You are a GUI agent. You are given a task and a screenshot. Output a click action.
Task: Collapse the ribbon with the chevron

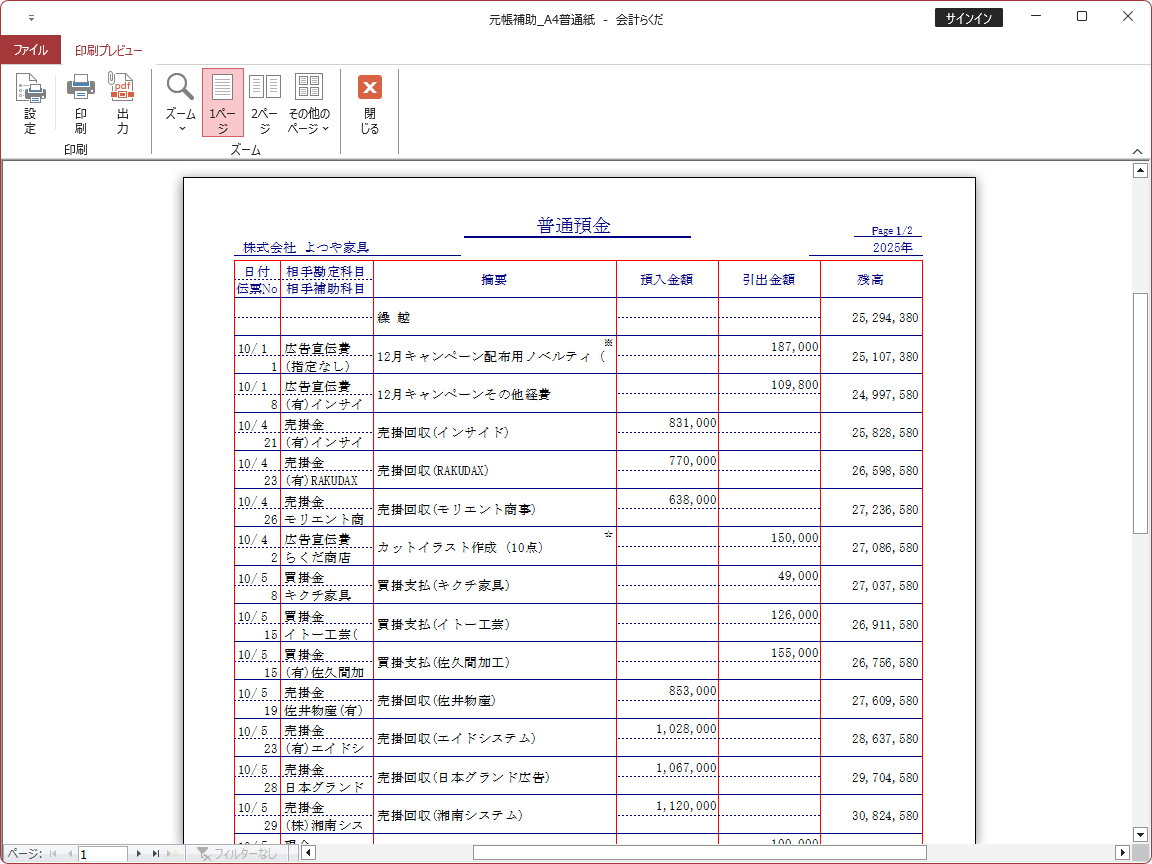click(1137, 151)
